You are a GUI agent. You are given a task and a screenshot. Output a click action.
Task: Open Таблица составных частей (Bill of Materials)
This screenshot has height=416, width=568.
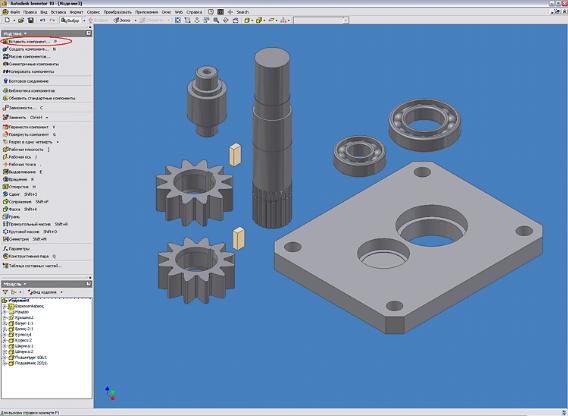pos(32,266)
